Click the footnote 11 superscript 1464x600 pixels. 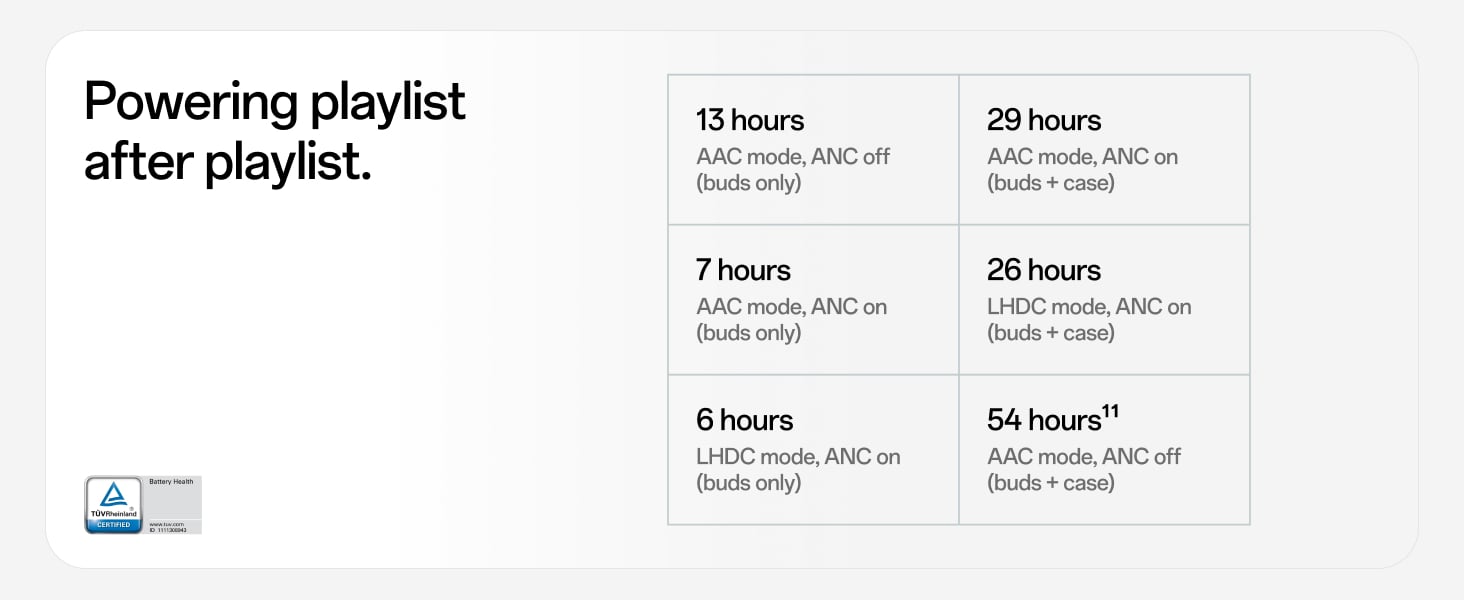point(1112,411)
